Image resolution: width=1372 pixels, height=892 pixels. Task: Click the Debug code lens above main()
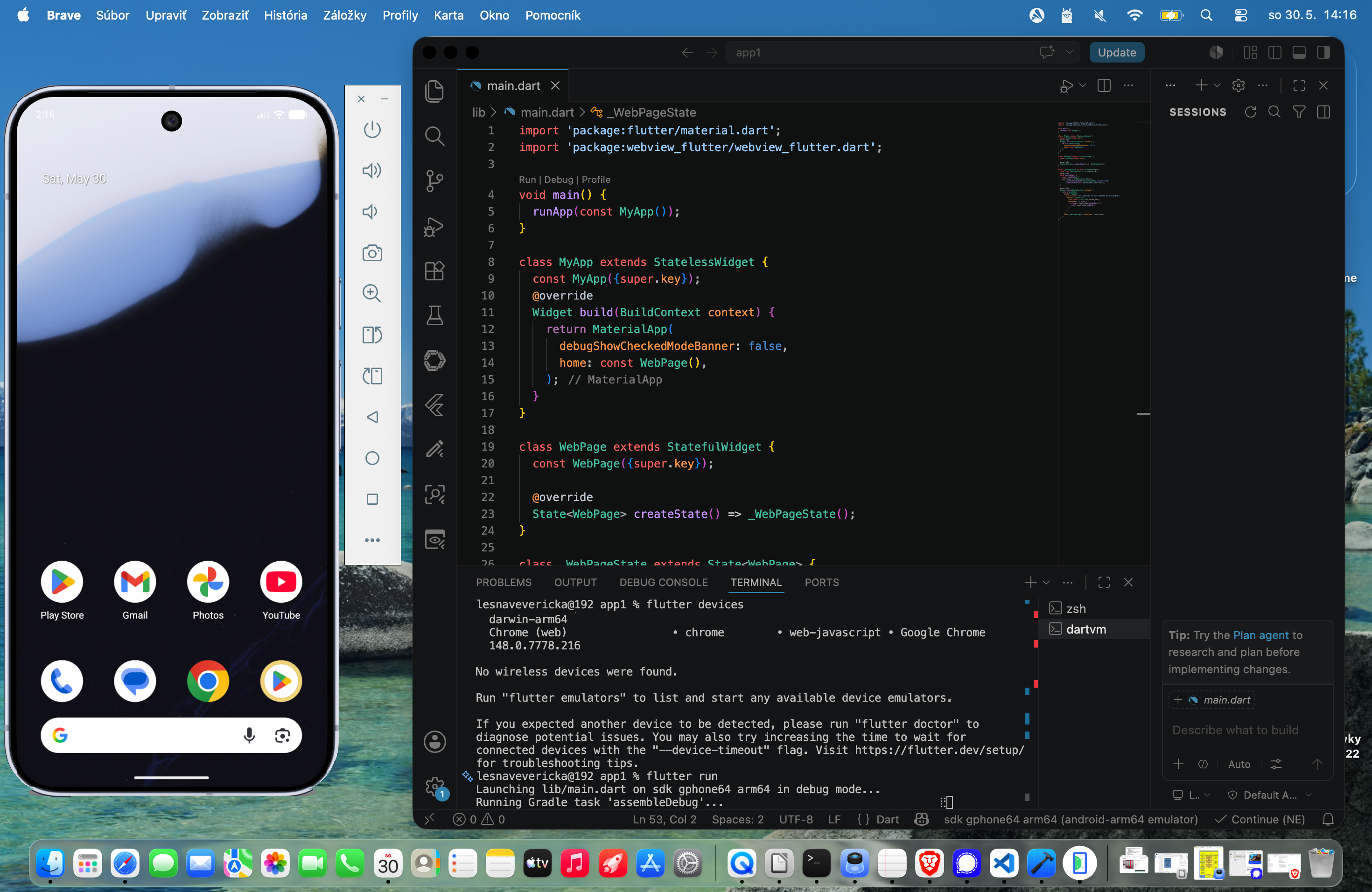559,180
